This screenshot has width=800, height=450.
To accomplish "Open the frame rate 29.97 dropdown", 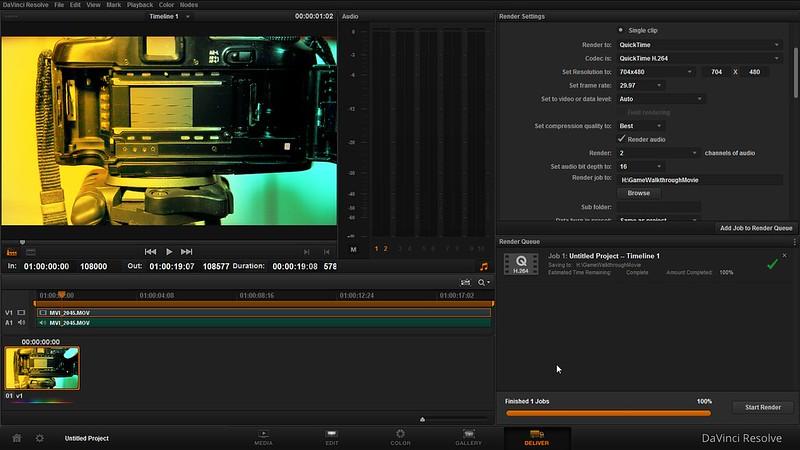I will point(640,85).
